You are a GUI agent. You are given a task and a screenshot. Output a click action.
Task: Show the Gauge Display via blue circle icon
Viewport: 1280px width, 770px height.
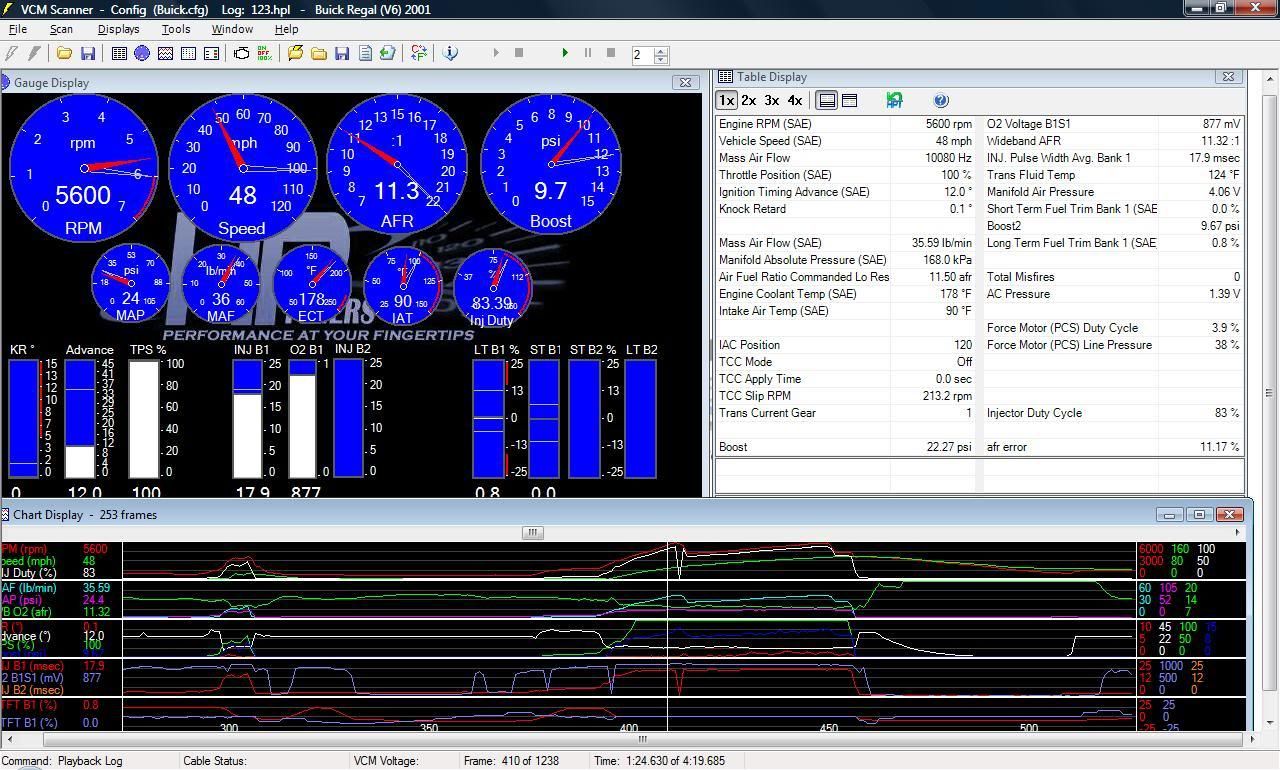[142, 53]
